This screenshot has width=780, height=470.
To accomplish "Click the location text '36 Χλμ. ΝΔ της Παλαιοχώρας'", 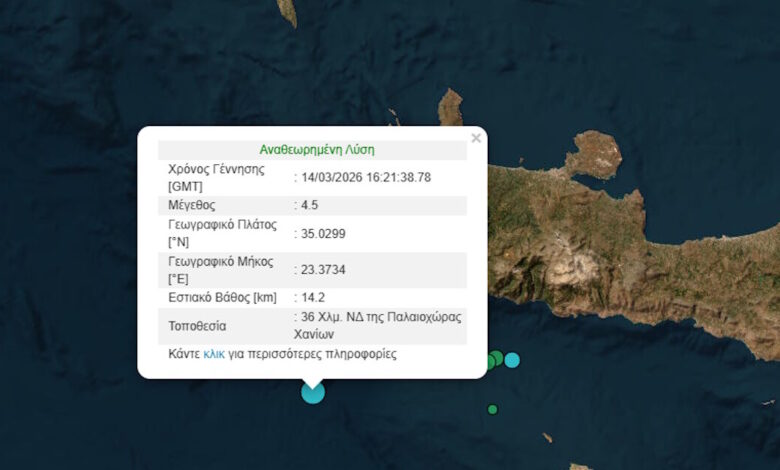I will (x=381, y=317).
